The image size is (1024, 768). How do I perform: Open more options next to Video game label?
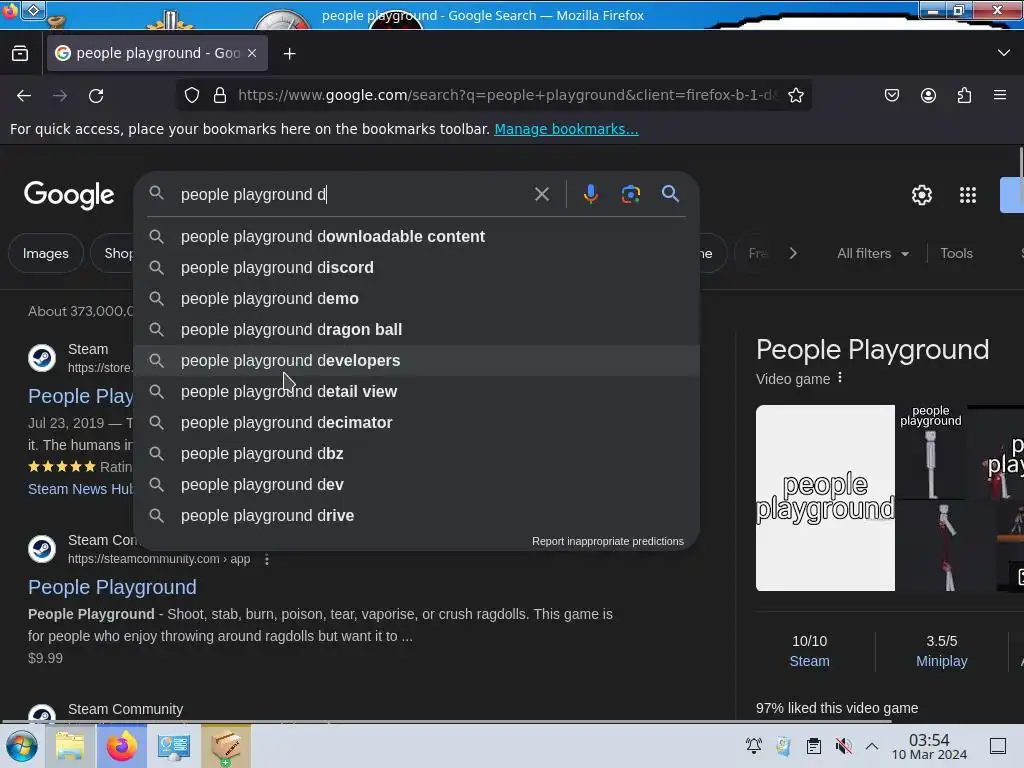(x=840, y=377)
